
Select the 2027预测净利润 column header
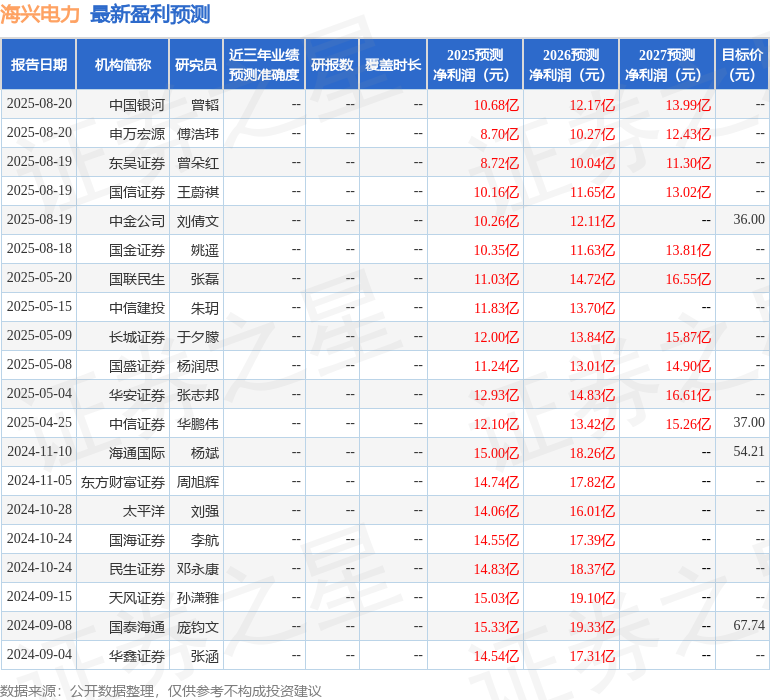[x=667, y=64]
